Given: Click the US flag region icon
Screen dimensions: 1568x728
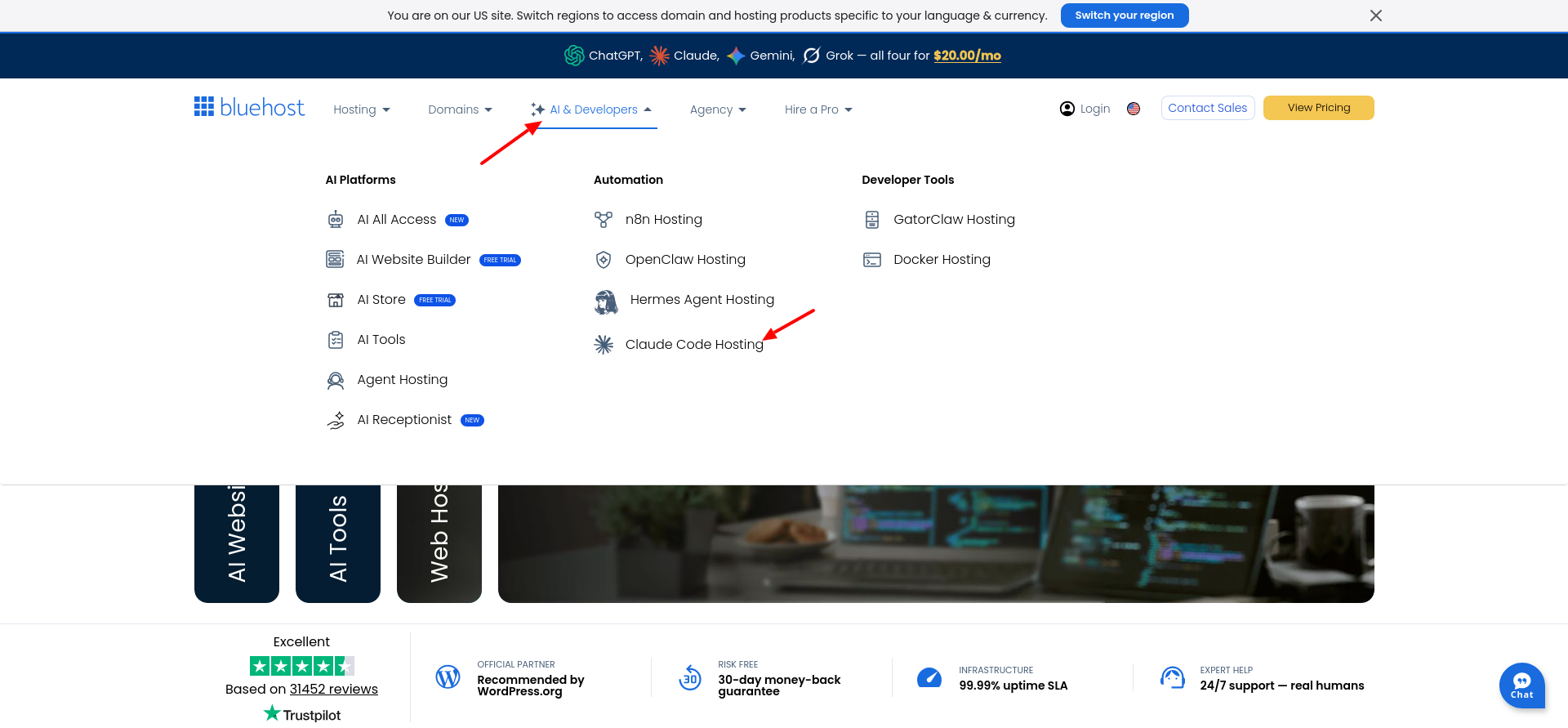Looking at the screenshot, I should (x=1134, y=109).
